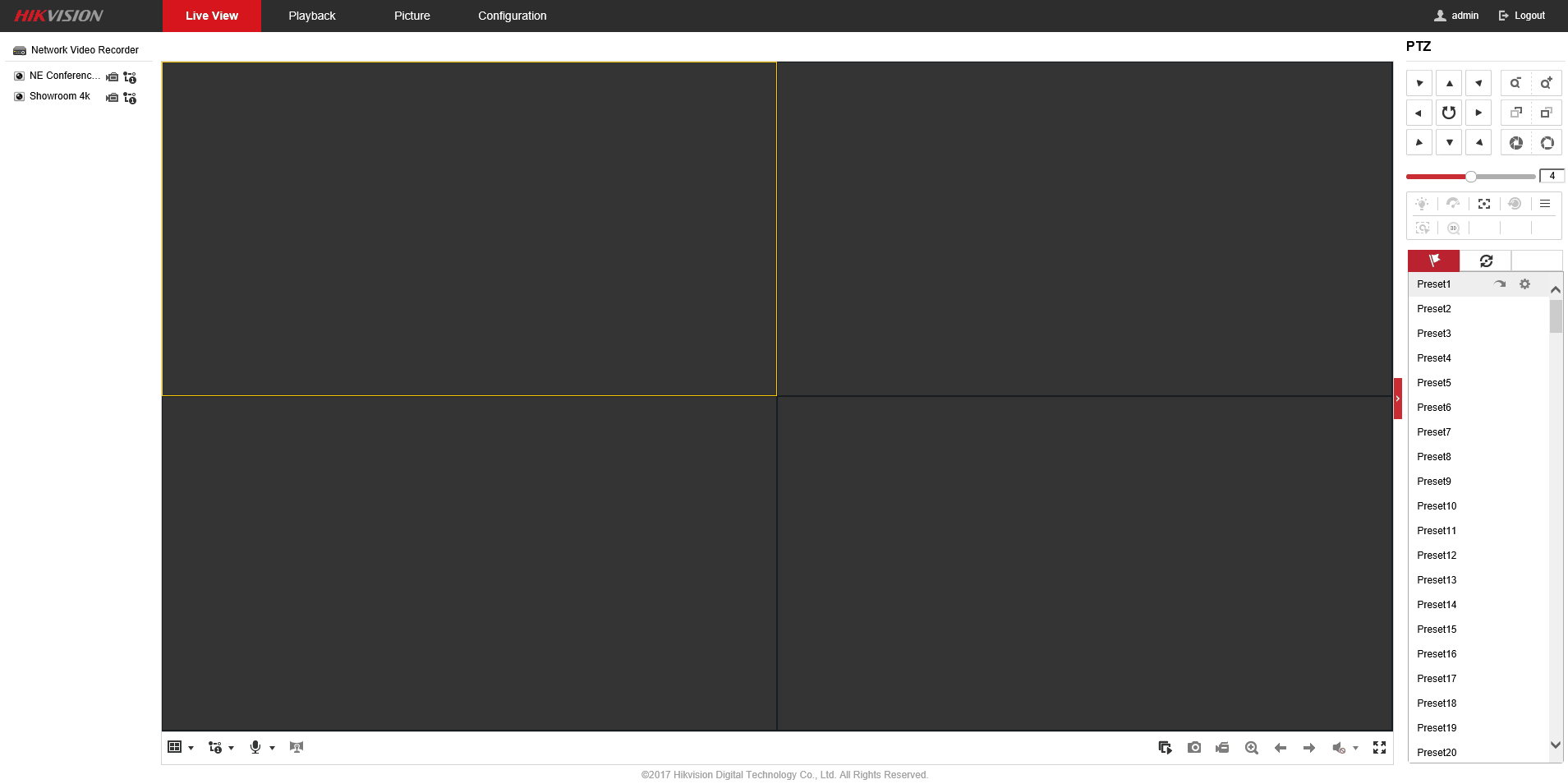Collapse the PTZ panel with red handle
The image size is (1568, 784).
pyautogui.click(x=1398, y=399)
